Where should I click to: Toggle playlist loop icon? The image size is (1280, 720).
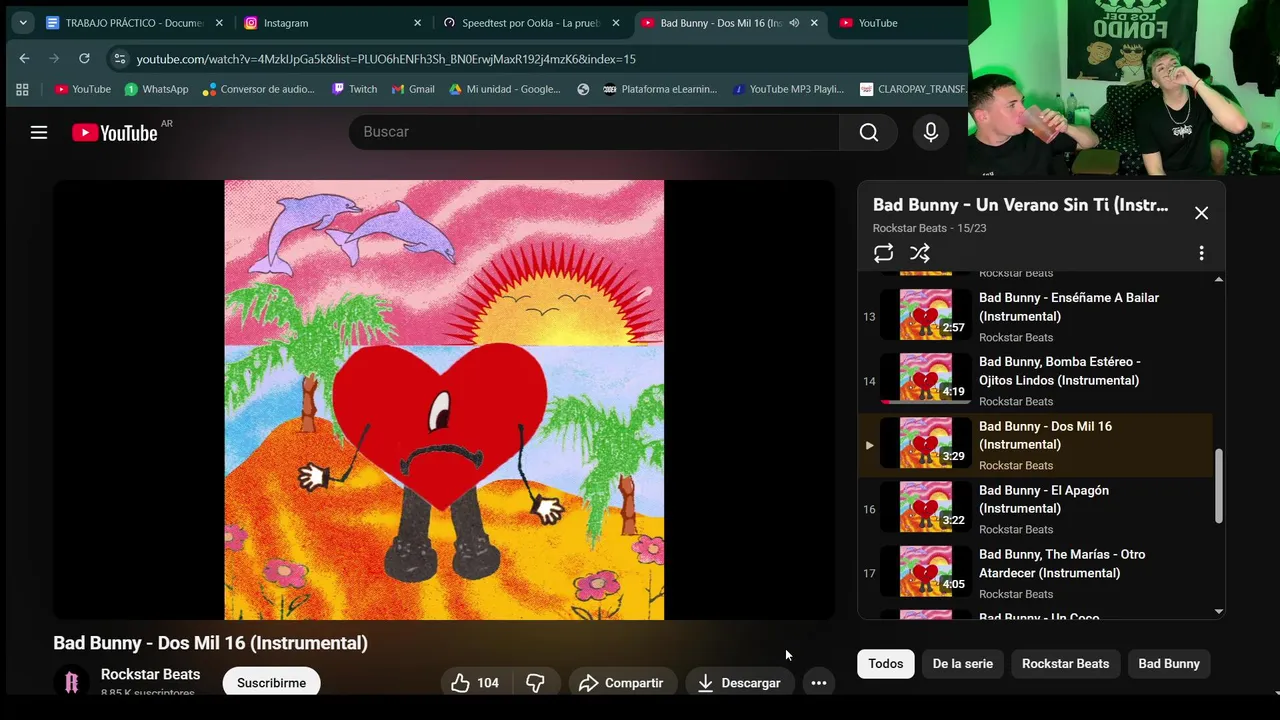(883, 254)
